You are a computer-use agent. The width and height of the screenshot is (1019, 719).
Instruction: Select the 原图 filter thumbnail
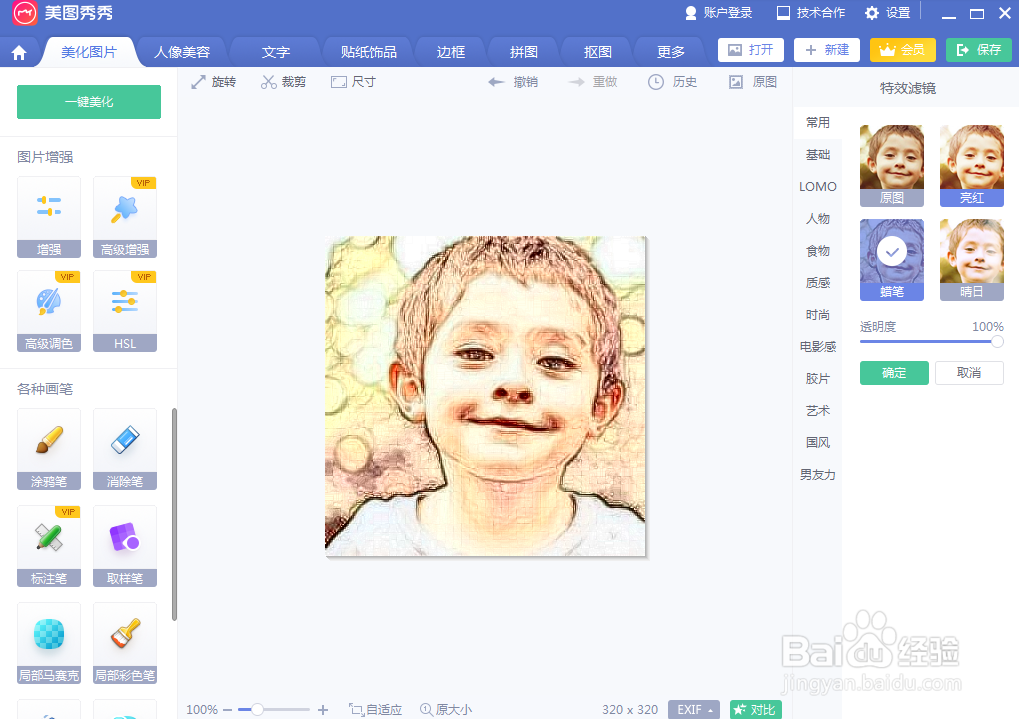click(892, 166)
